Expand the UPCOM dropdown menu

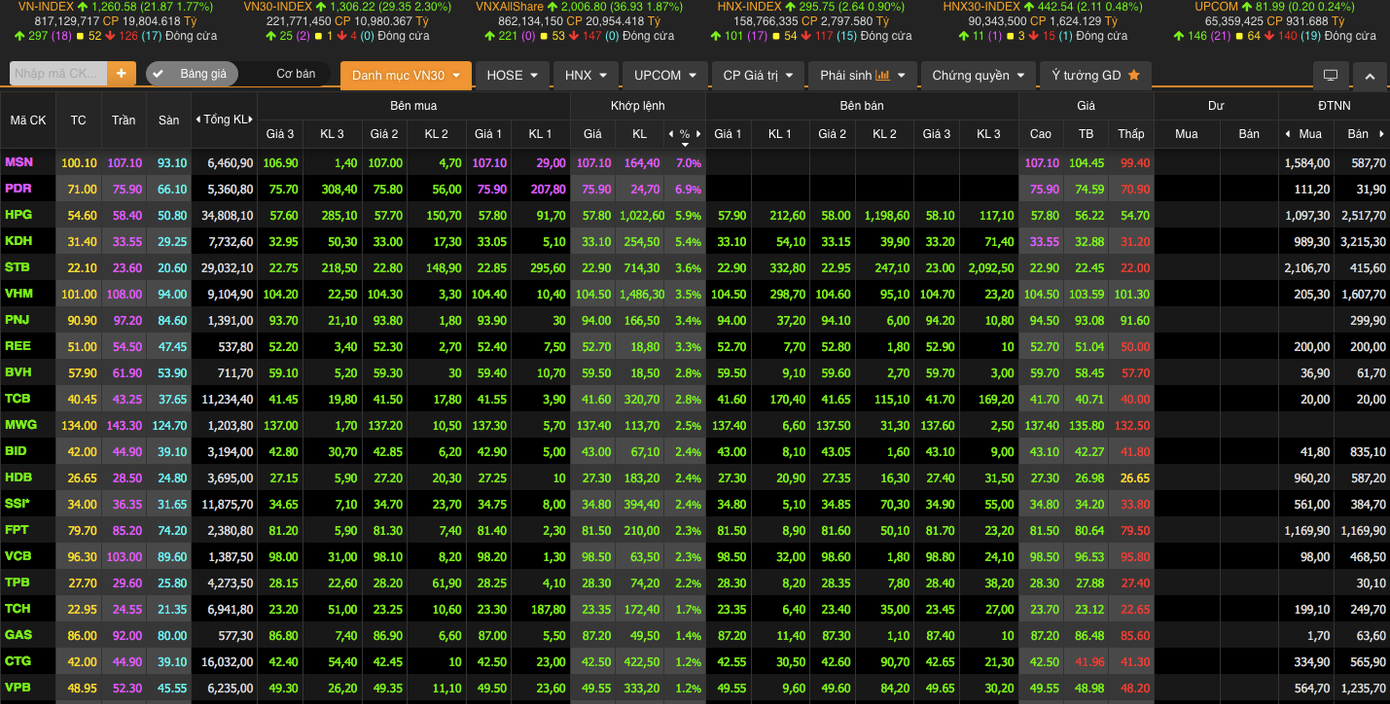pos(664,75)
